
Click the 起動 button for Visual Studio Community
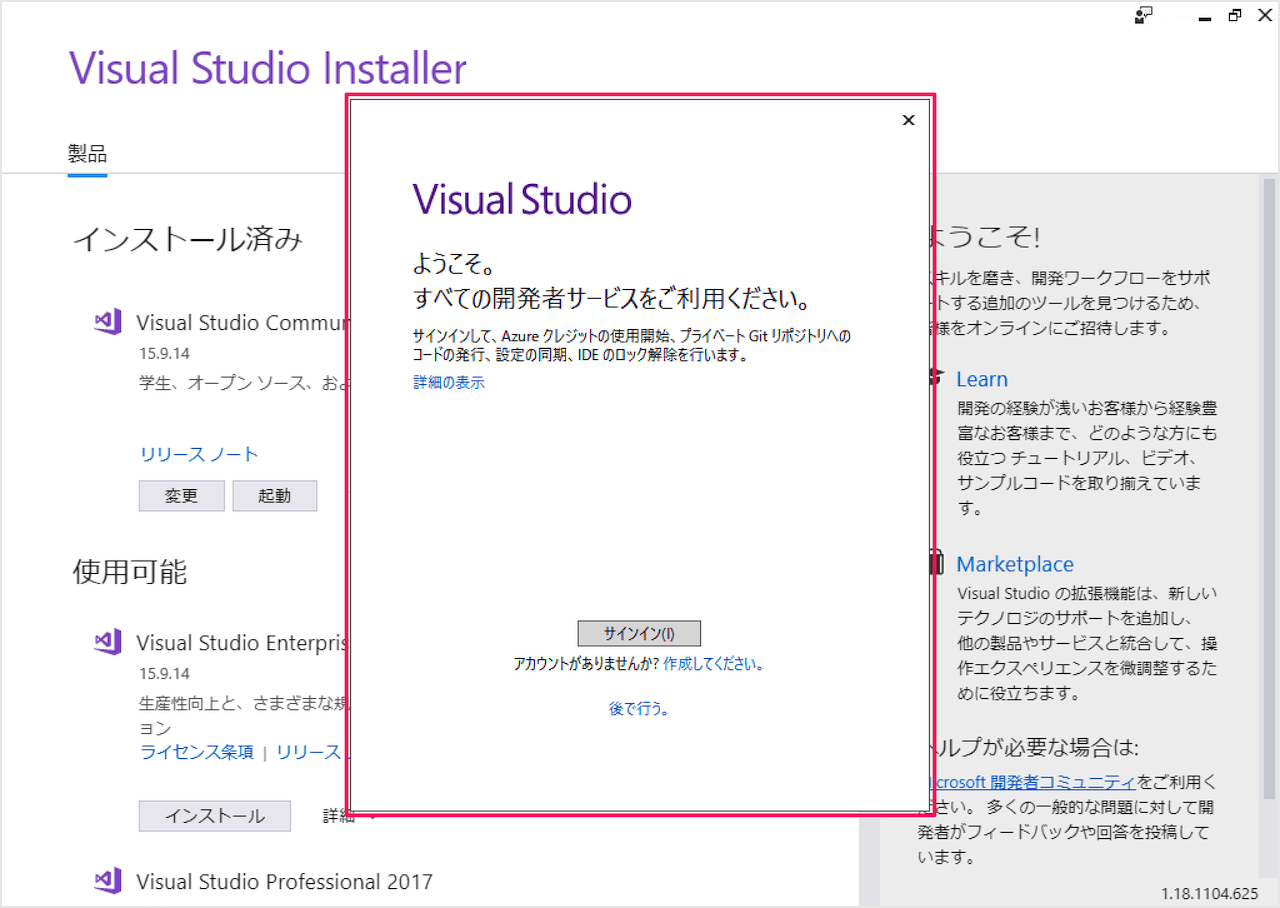(x=275, y=496)
